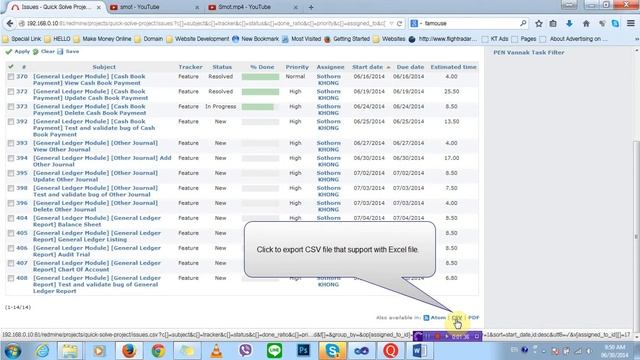This screenshot has height=360, width=640.
Task: Reload the page with the refresh icon
Action: pyautogui.click(x=400, y=24)
